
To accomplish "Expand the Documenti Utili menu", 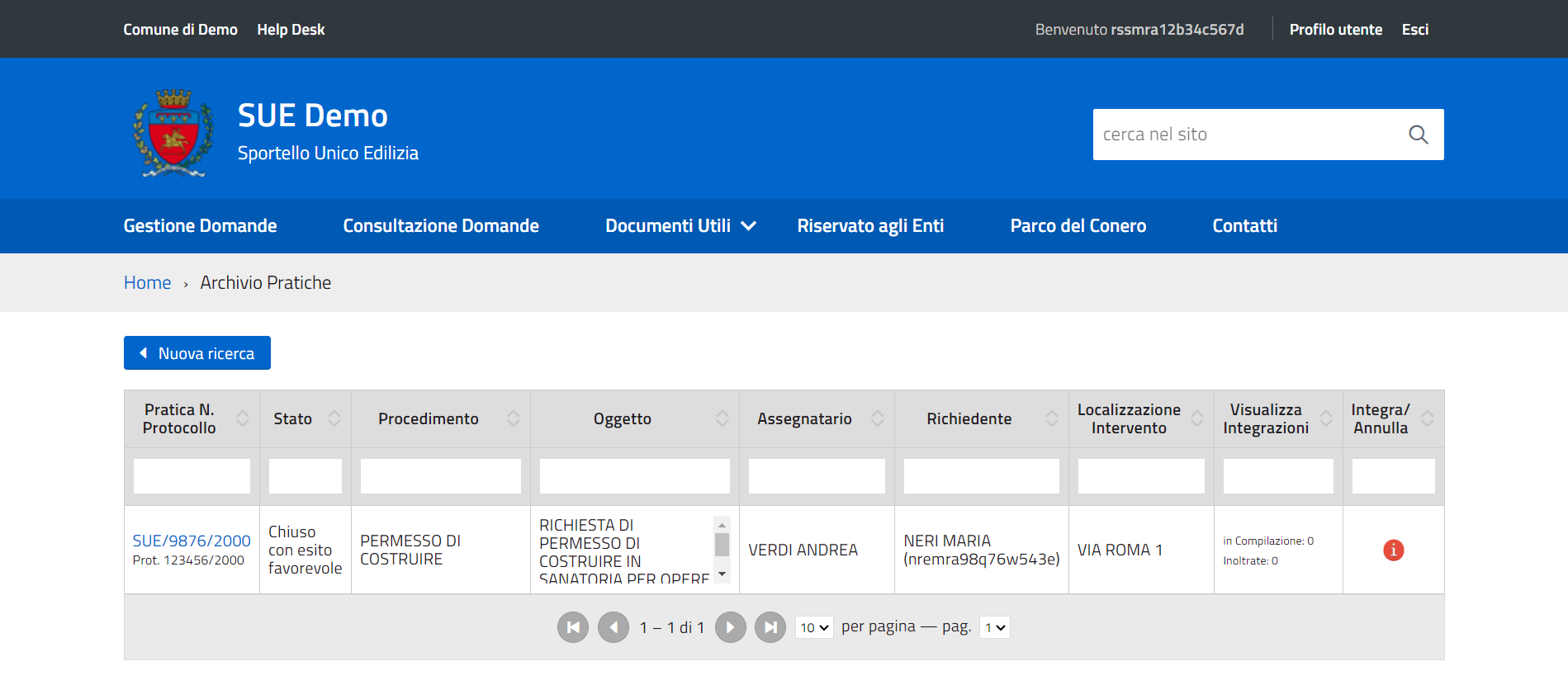I will (680, 226).
